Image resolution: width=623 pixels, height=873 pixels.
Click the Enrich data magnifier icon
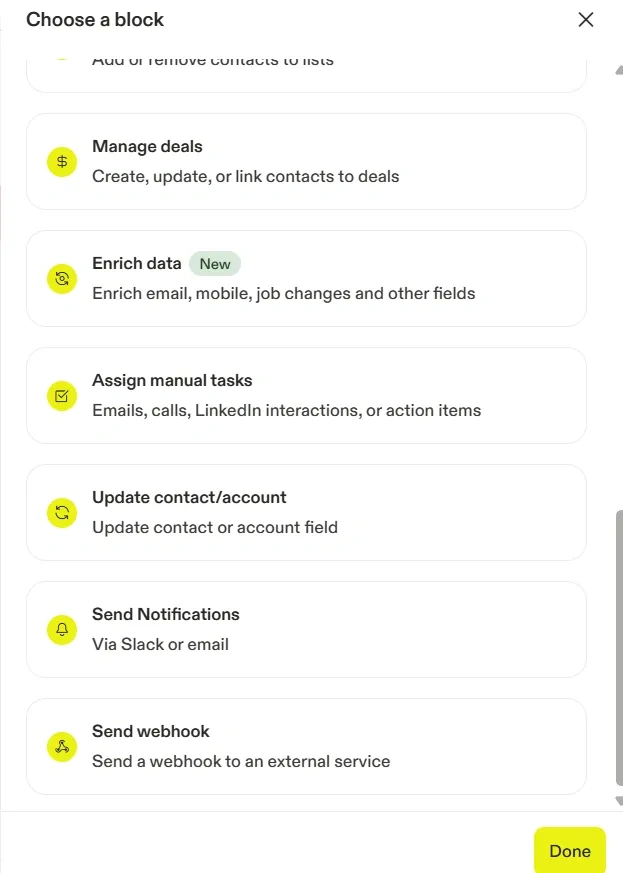click(62, 279)
